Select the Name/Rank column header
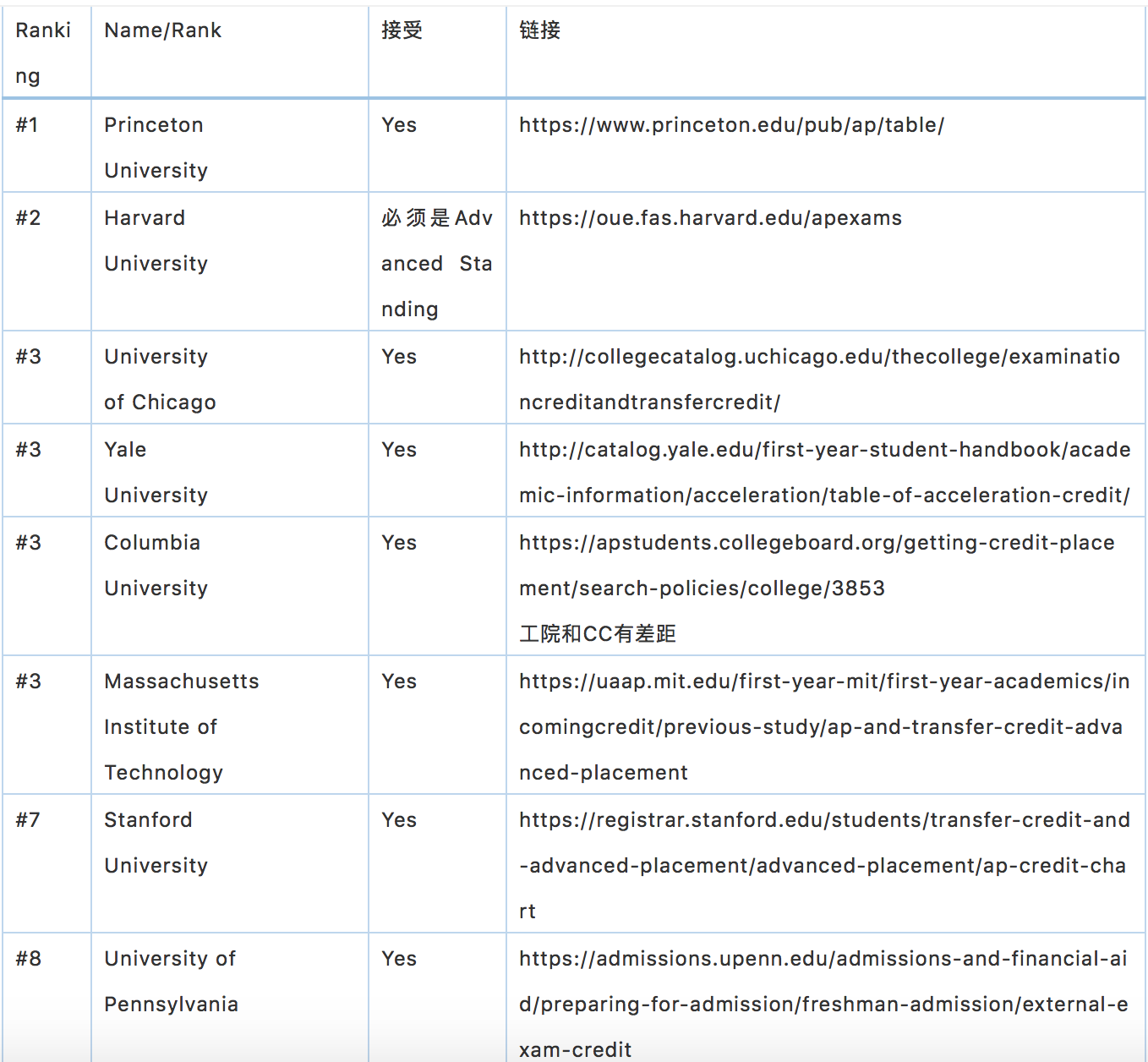Image resolution: width=1148 pixels, height=1062 pixels. point(162,30)
